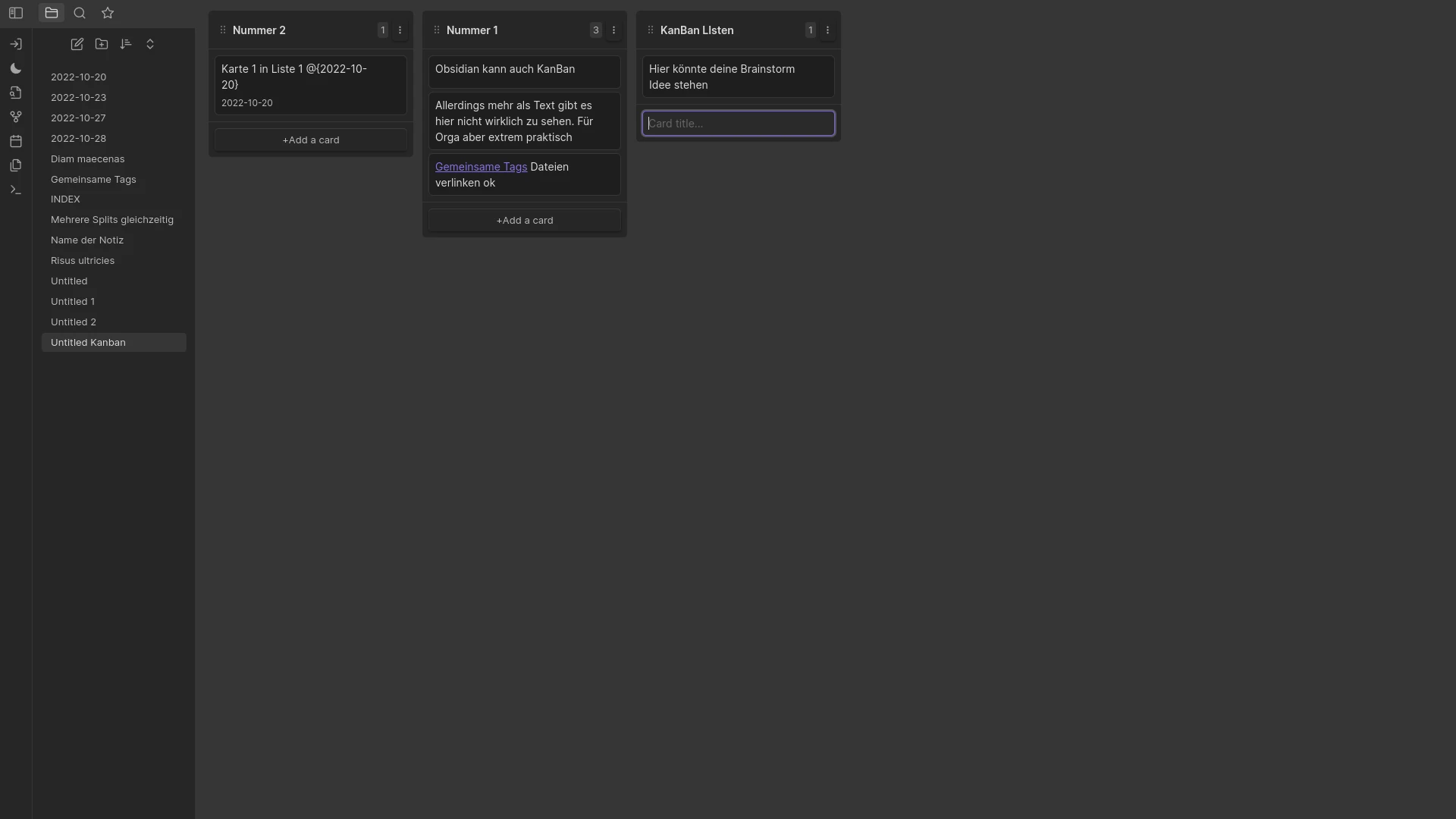The height and width of the screenshot is (819, 1456).
Task: Open the daily note calendar icon
Action: [x=16, y=141]
